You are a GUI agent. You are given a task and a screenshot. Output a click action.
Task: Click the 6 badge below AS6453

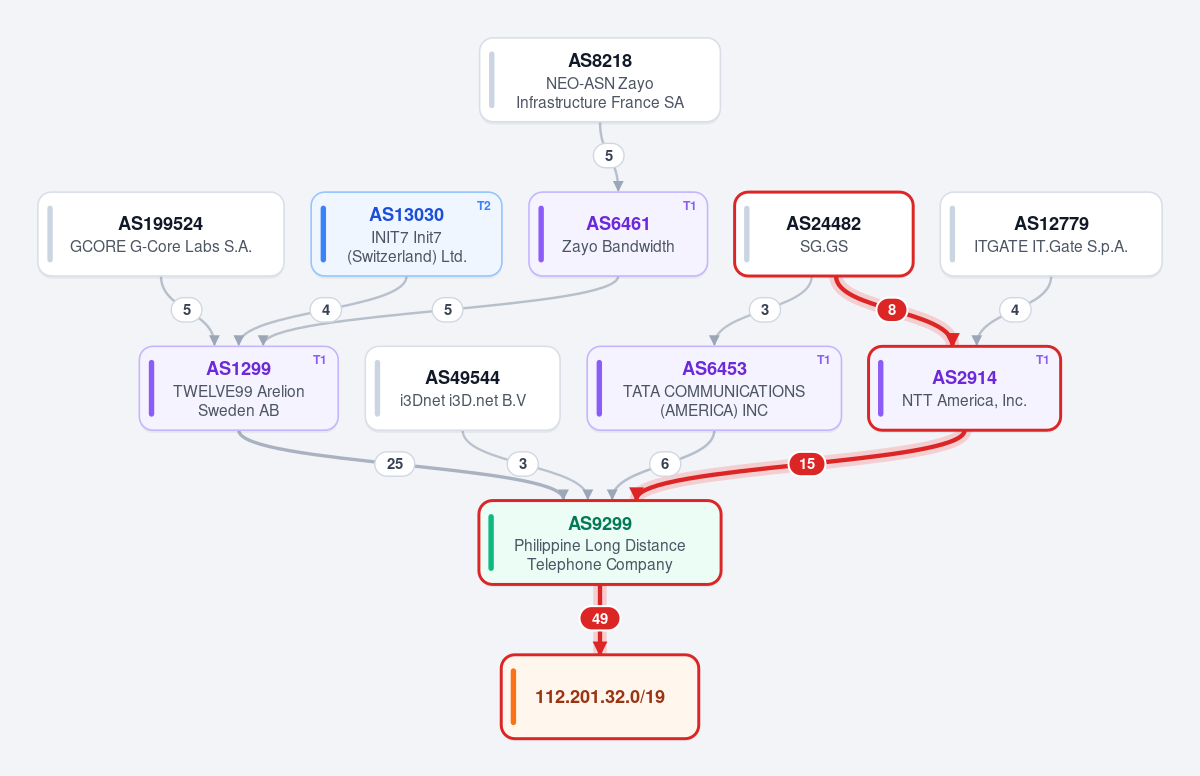point(665,464)
